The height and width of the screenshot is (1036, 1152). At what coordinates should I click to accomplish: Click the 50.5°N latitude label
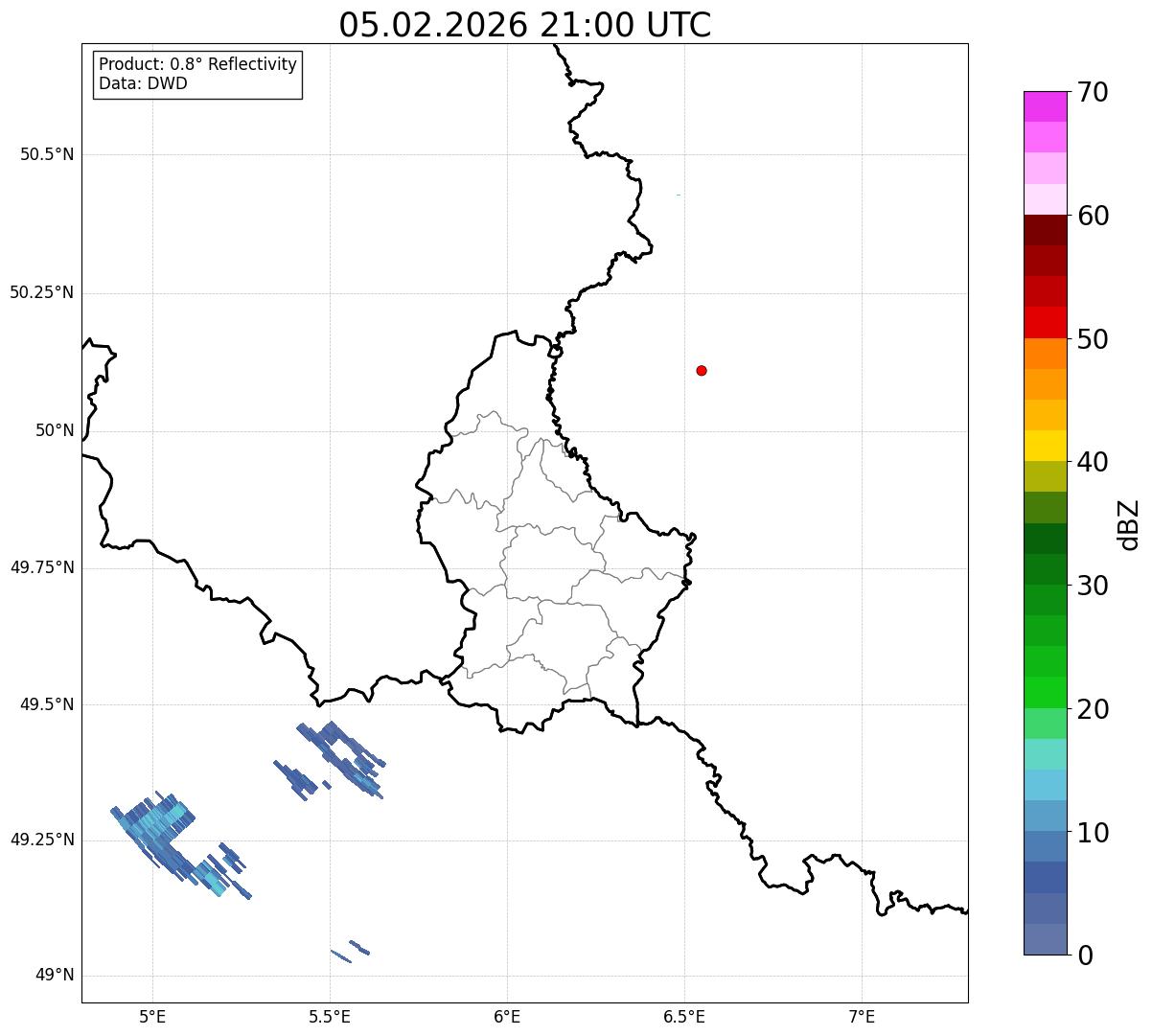coord(47,154)
